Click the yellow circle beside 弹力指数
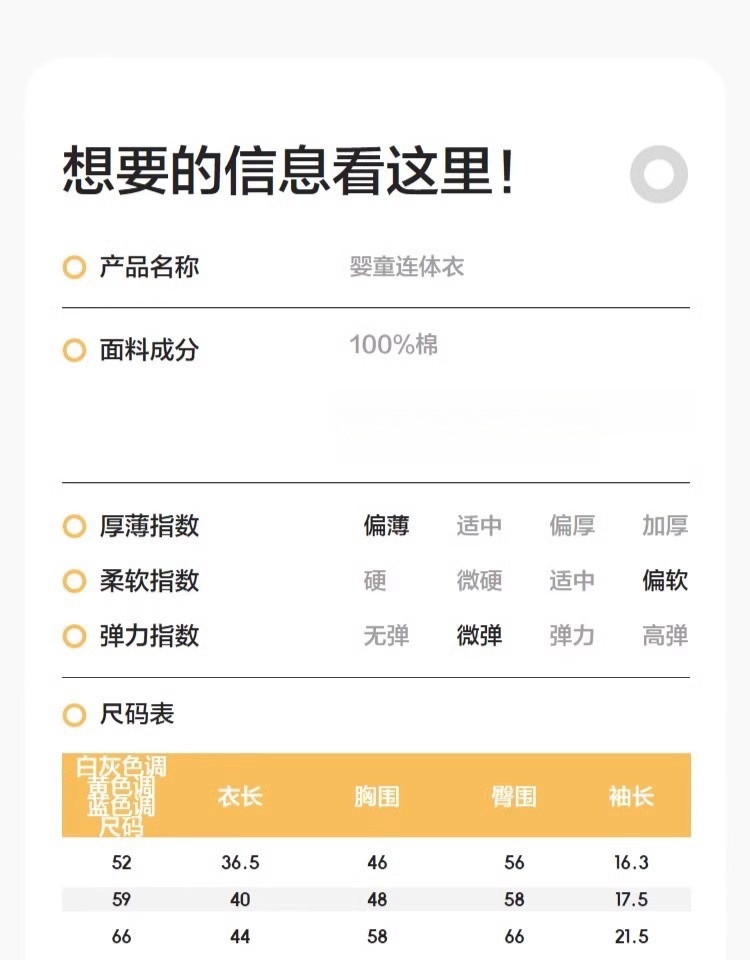Image resolution: width=750 pixels, height=960 pixels. (x=74, y=636)
